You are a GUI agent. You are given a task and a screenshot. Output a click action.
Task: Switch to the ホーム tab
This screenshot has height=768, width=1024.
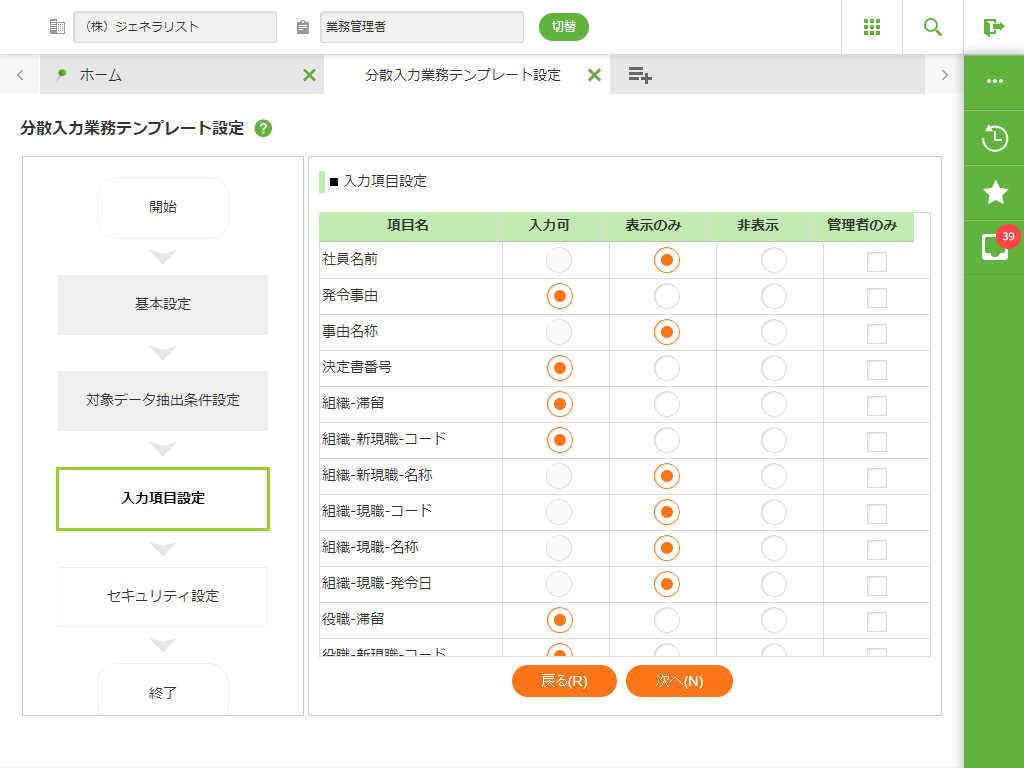pyautogui.click(x=100, y=75)
